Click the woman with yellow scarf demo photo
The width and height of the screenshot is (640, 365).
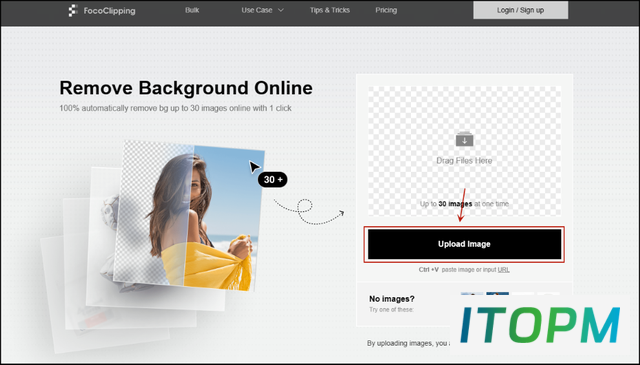(189, 216)
